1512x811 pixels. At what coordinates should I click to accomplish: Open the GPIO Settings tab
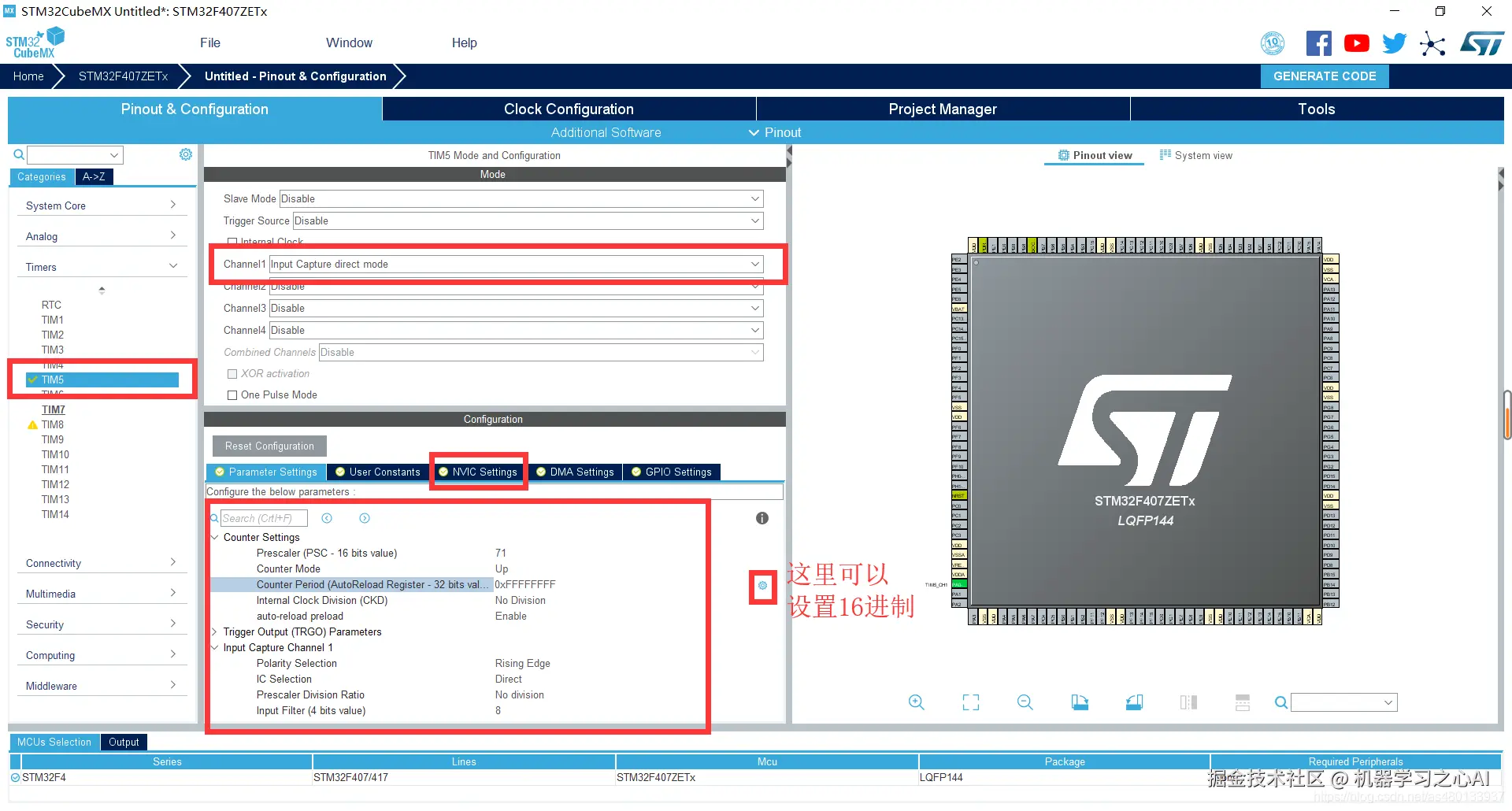click(x=672, y=472)
